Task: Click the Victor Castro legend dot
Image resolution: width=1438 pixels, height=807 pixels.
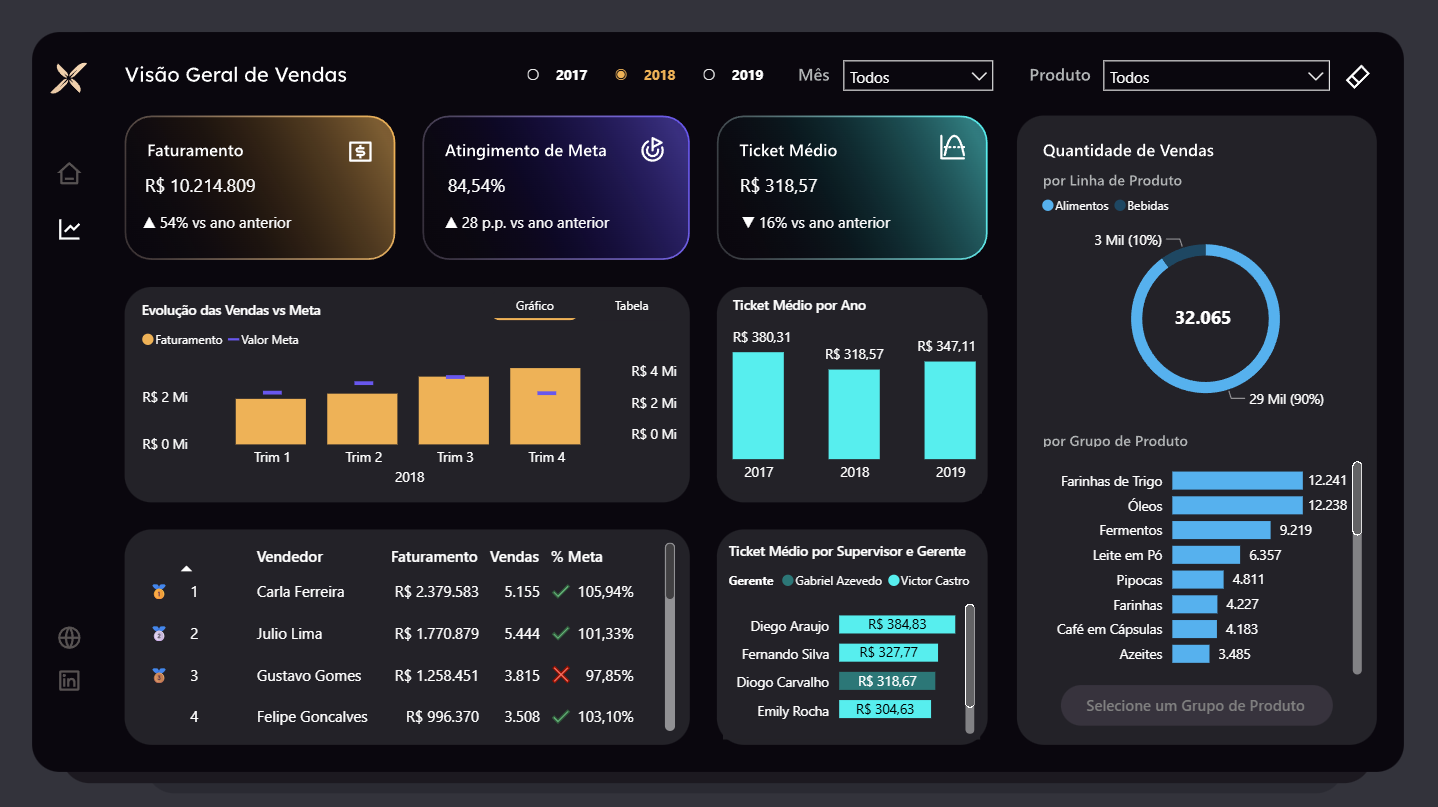Action: click(894, 581)
